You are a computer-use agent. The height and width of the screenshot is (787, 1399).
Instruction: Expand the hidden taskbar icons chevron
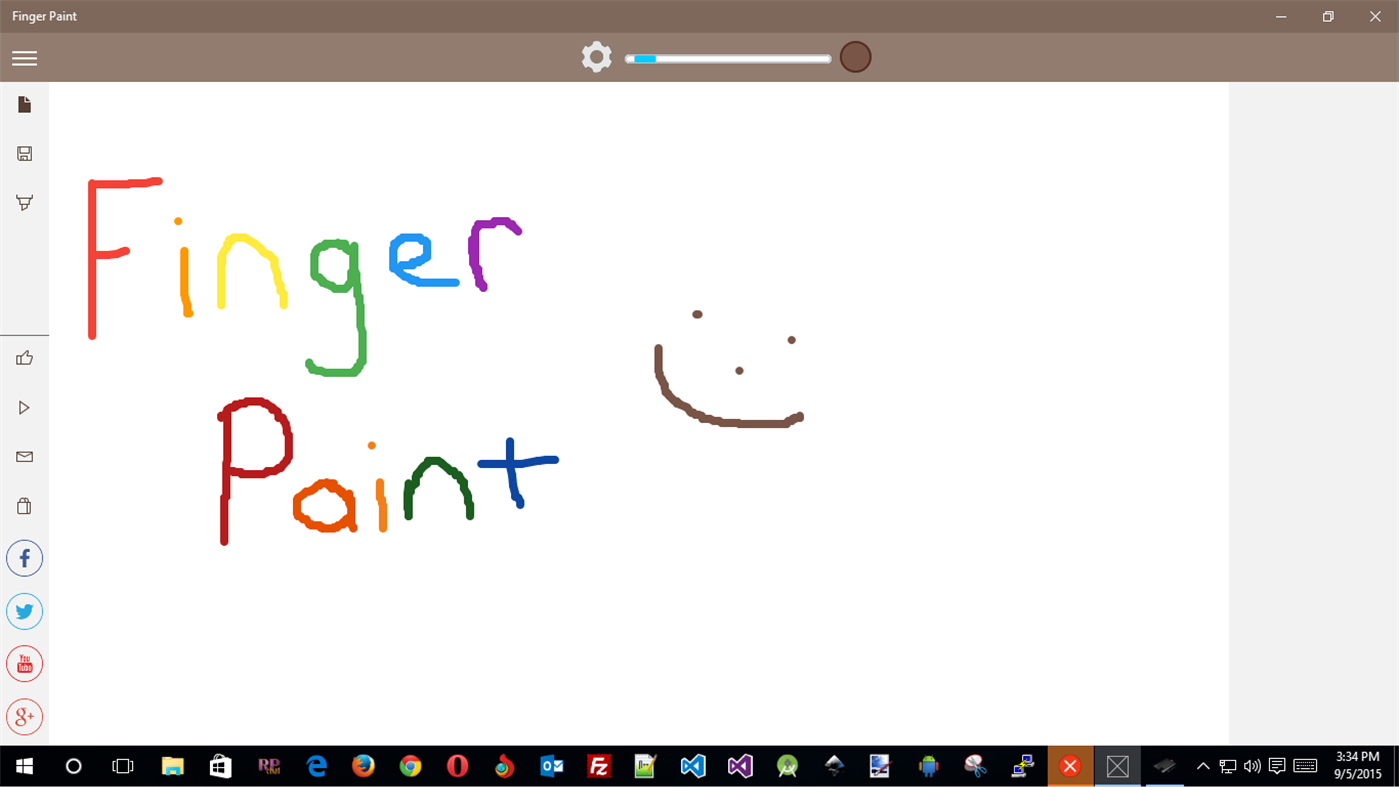click(x=1202, y=766)
